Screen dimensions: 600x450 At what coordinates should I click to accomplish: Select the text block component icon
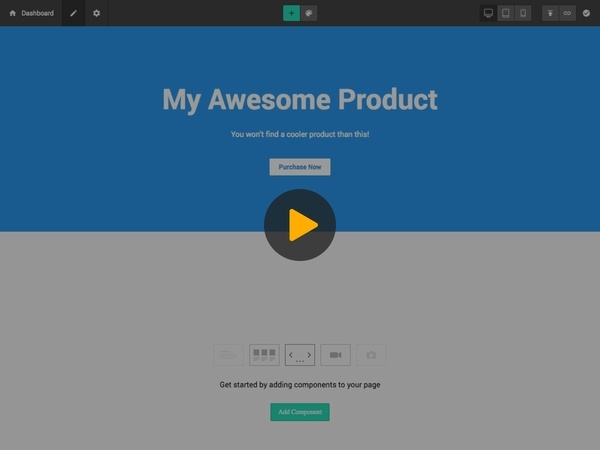click(228, 355)
